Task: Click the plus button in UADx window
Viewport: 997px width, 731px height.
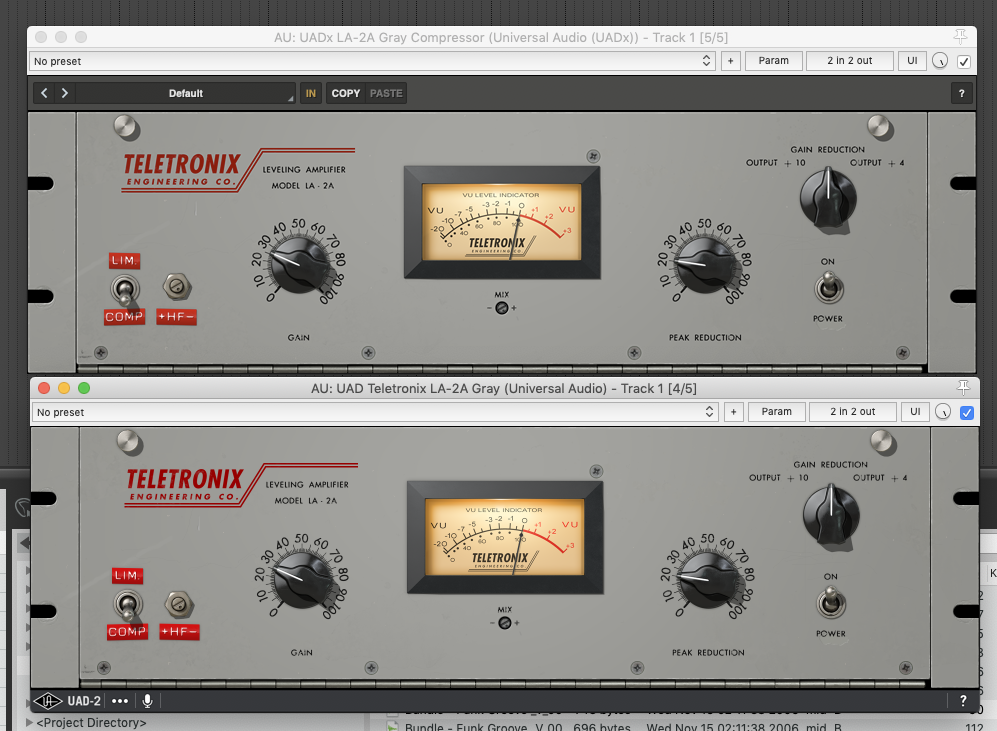Action: coord(731,61)
